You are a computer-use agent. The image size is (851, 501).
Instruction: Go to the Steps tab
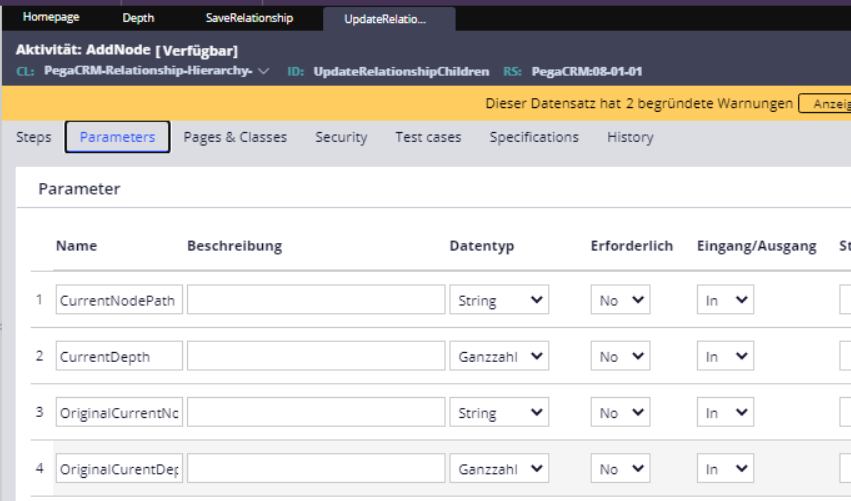coord(34,137)
